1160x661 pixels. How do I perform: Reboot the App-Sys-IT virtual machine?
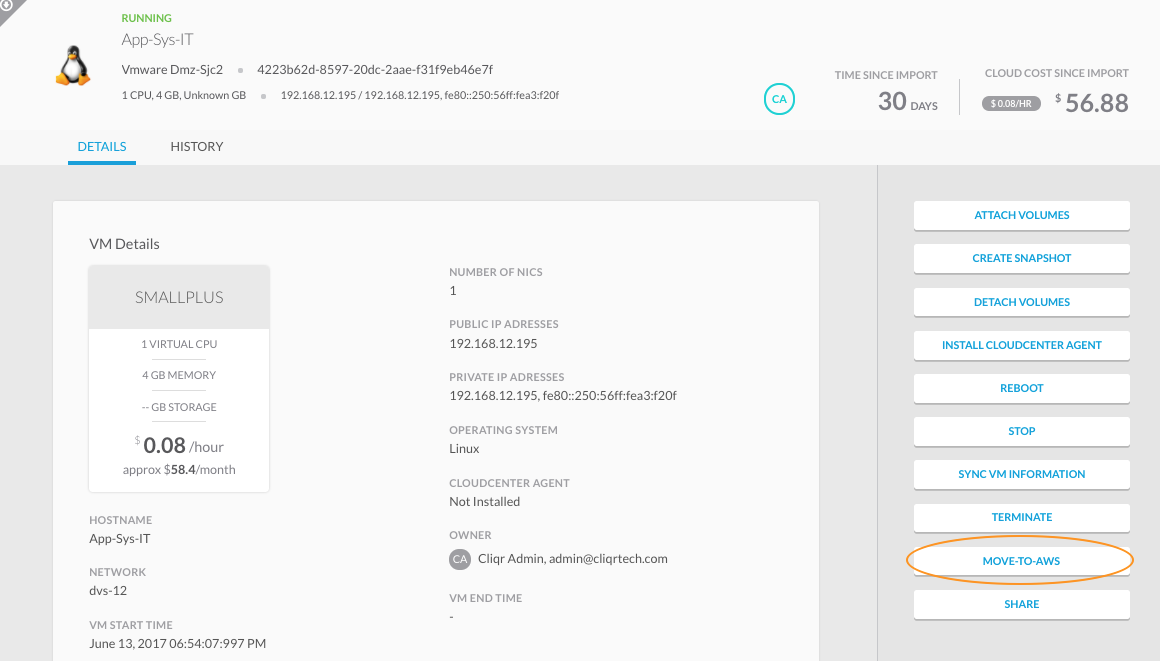click(x=1021, y=388)
